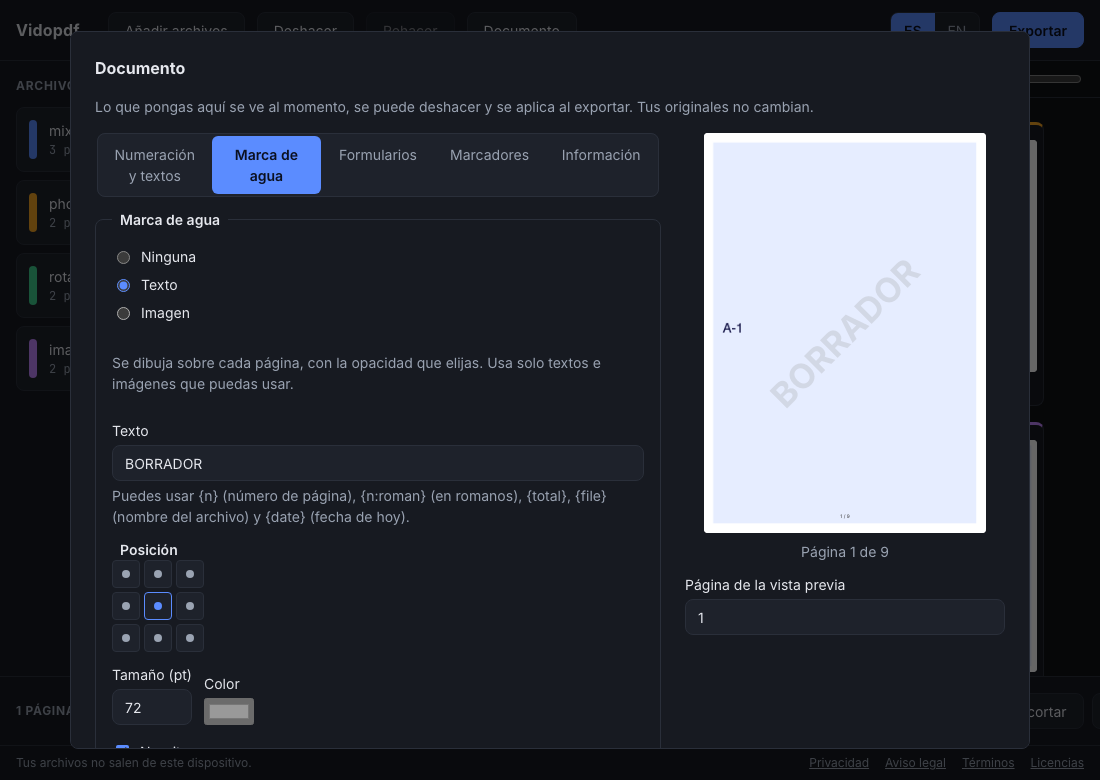1100x780 pixels.
Task: Click the Exportar button behind the dialog
Action: 1038,30
